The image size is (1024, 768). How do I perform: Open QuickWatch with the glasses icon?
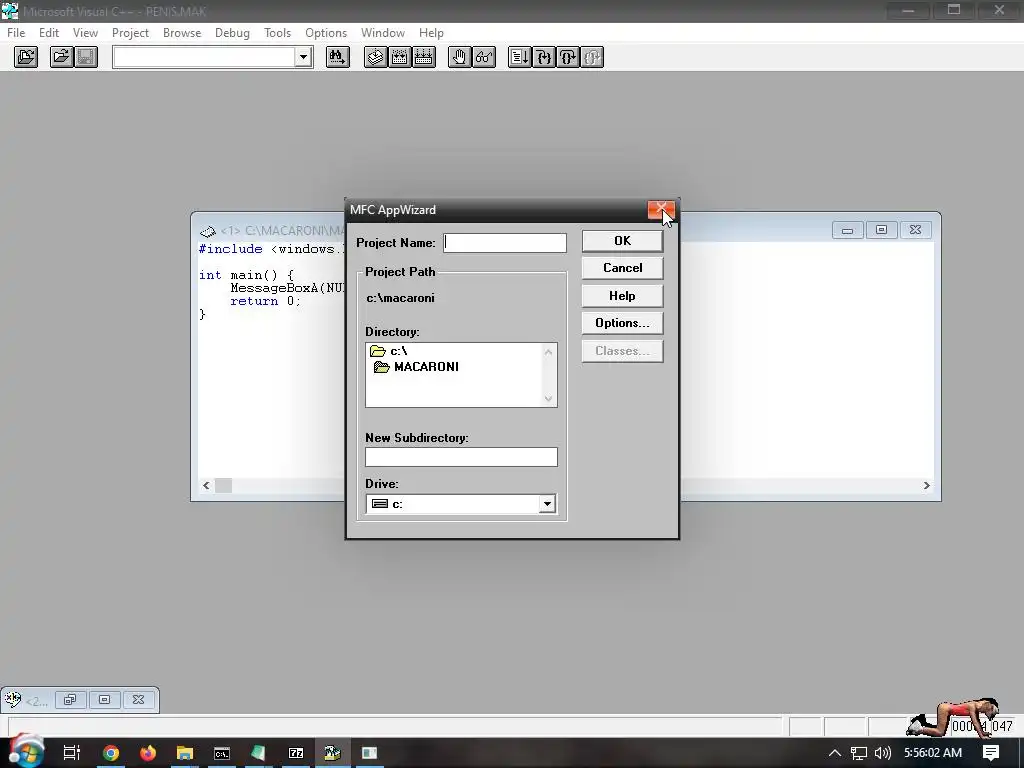point(484,57)
